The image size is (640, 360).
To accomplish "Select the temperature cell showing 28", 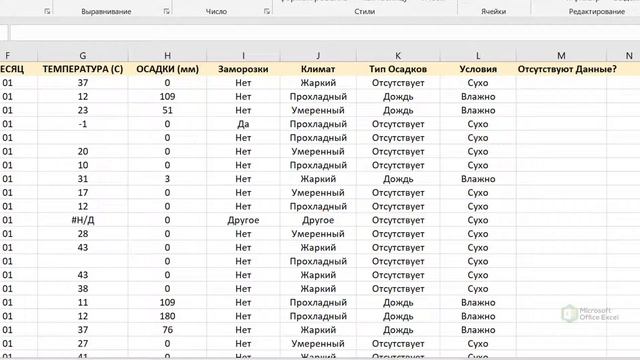I will click(83, 234).
